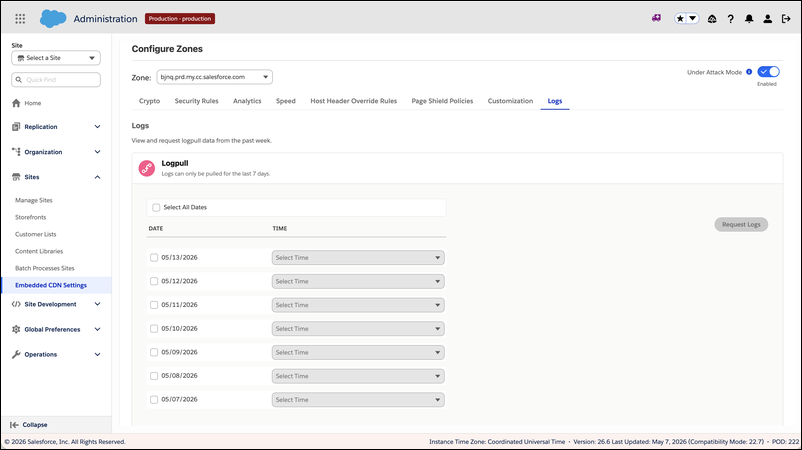Open Select Time dropdown for 05/13/2026
This screenshot has width=802, height=450.
358,258
